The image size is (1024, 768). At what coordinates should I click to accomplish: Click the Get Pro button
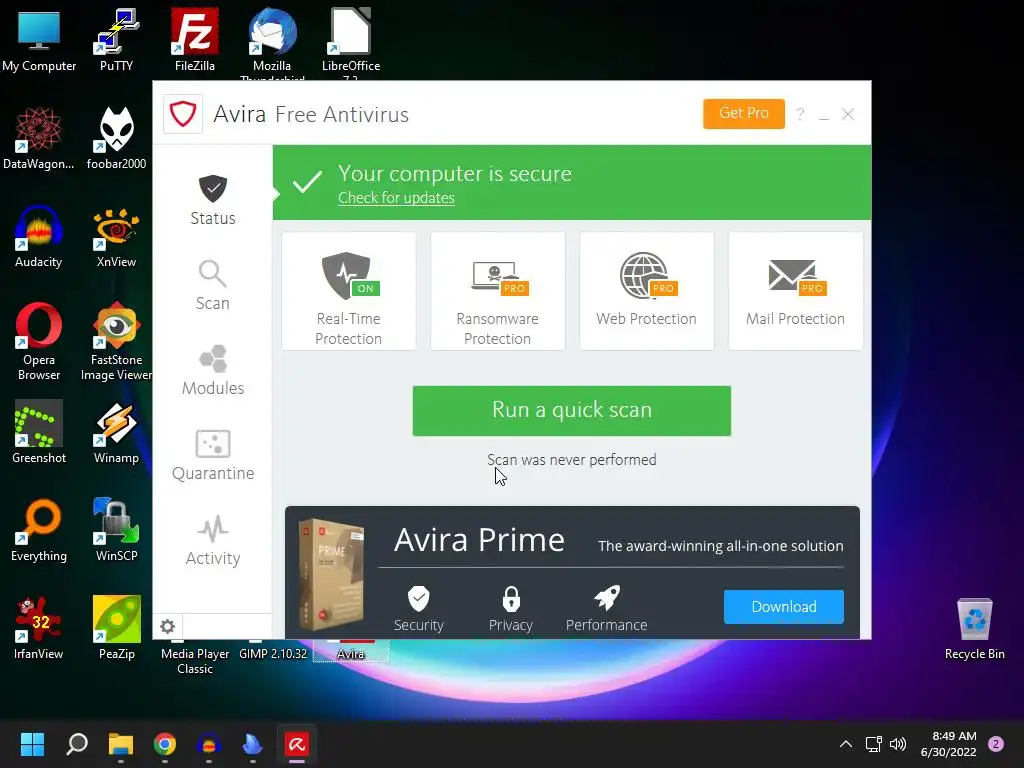click(x=744, y=114)
